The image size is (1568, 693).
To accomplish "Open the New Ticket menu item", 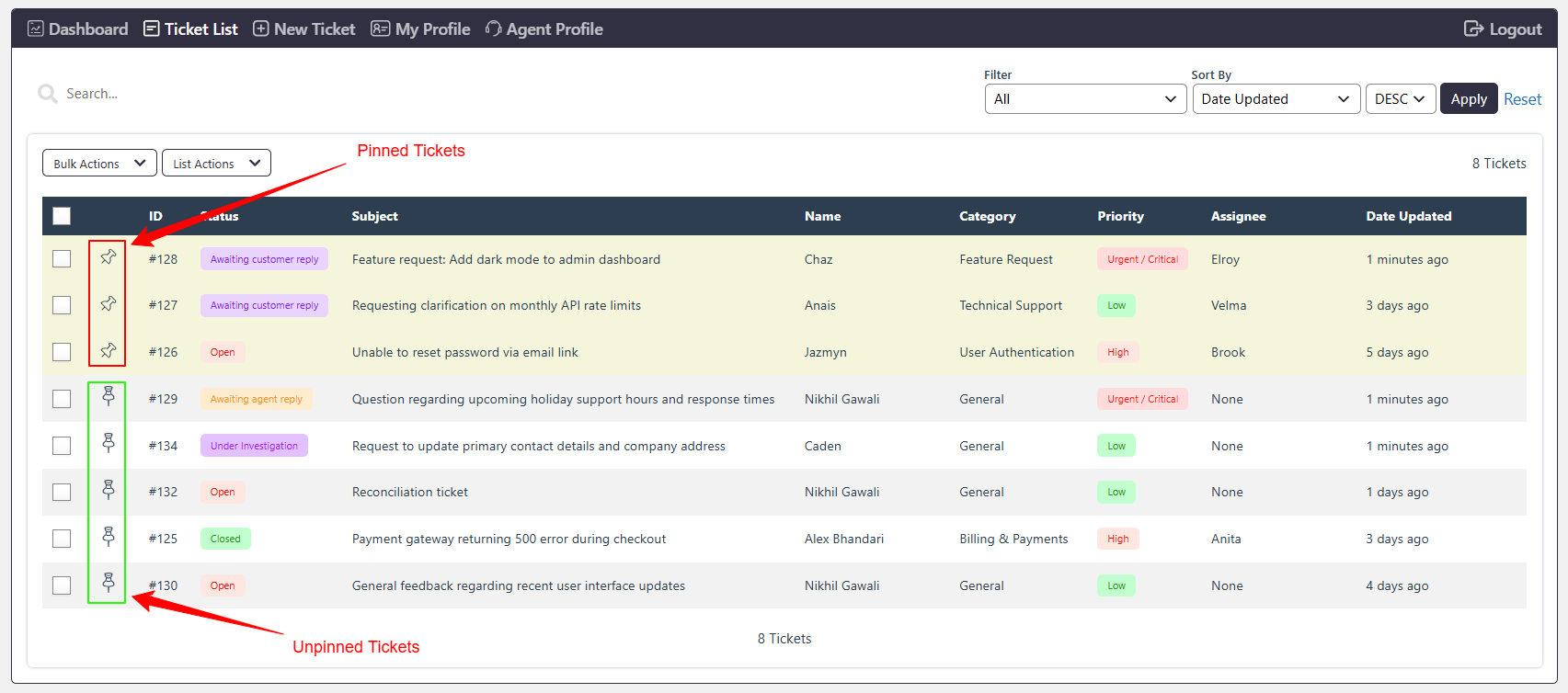I will click(304, 29).
